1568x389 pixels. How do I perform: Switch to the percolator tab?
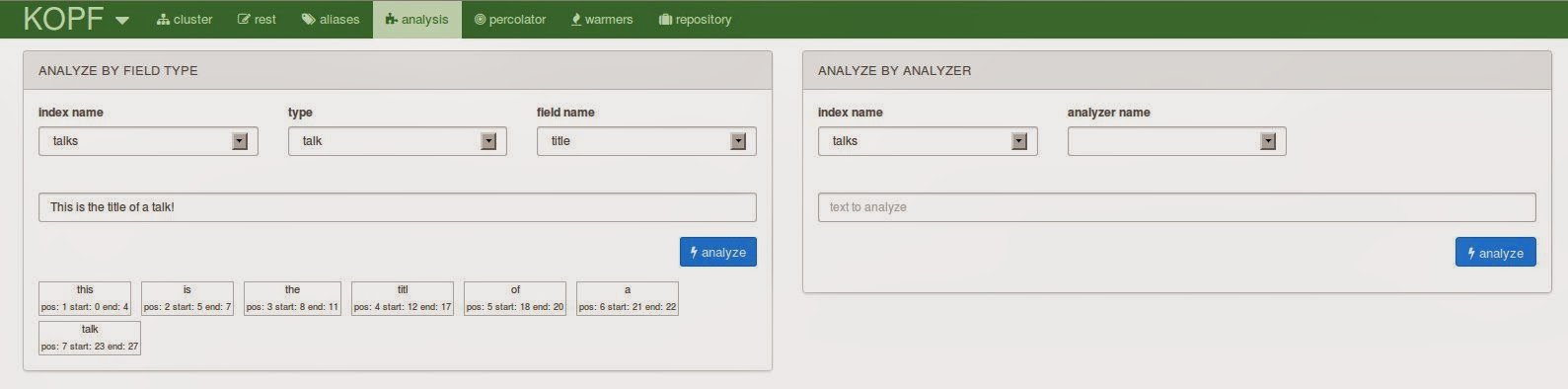(510, 19)
